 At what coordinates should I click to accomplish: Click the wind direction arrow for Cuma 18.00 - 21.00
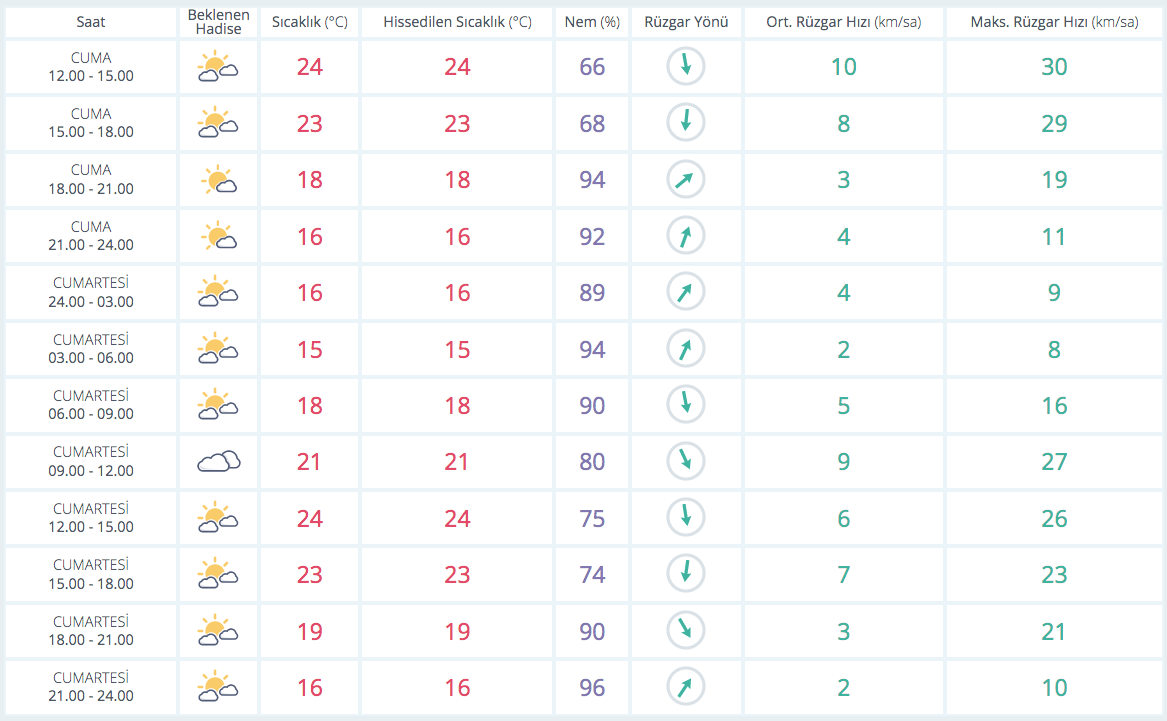(686, 180)
